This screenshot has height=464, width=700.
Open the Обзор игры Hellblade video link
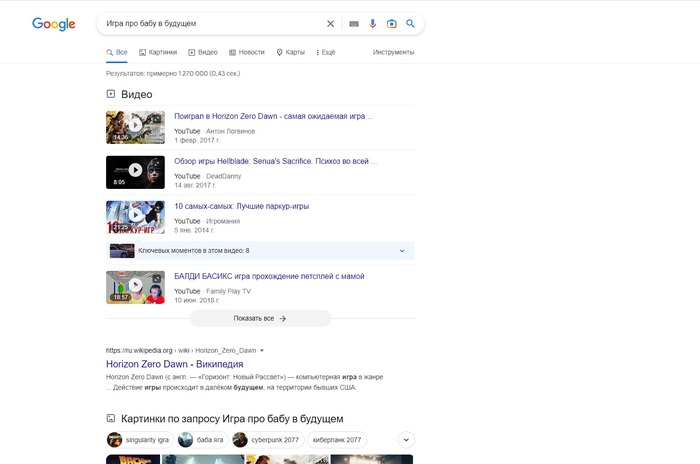click(275, 161)
